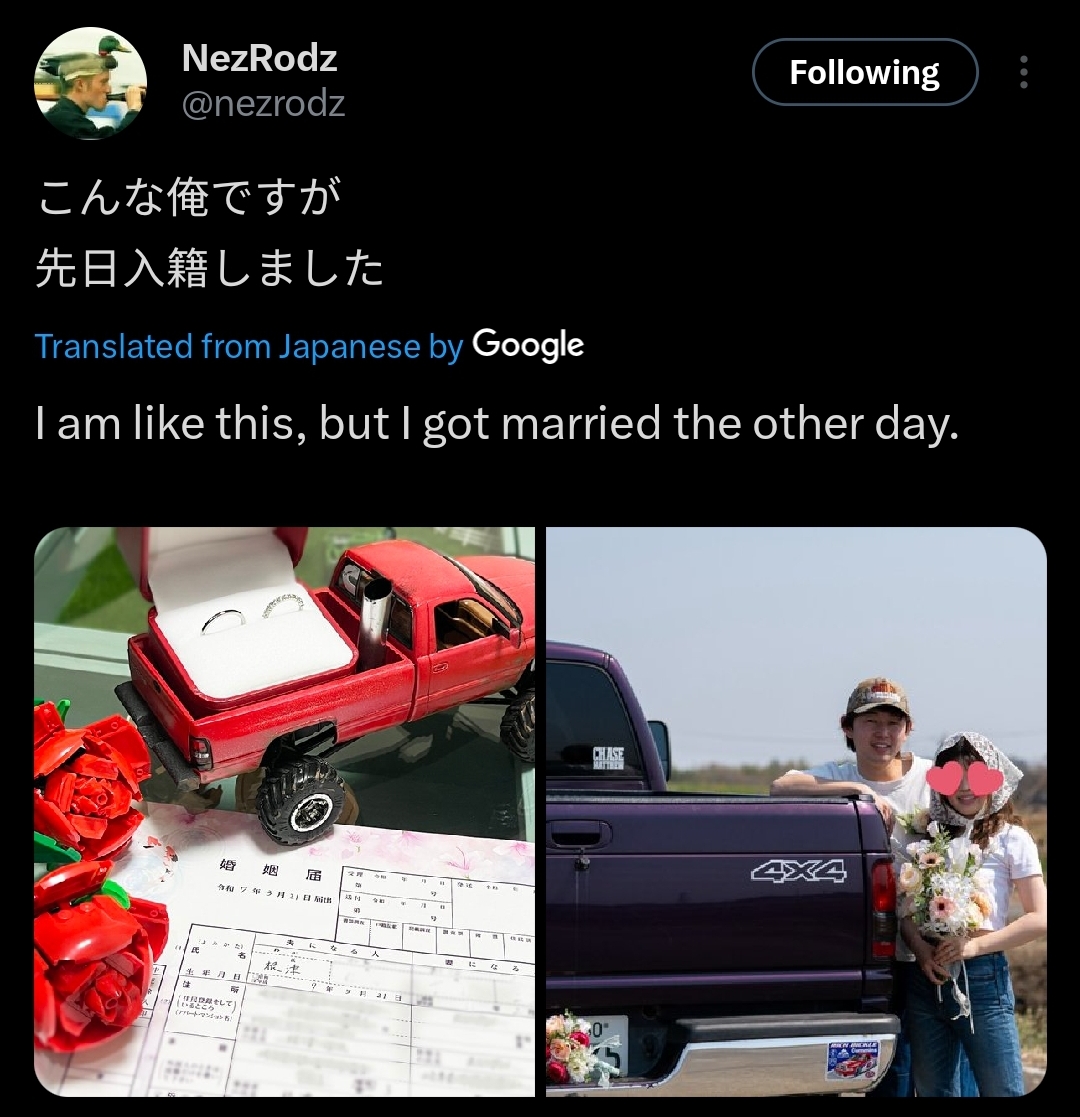Open the purple pickup truck couple photo
Viewport: 1080px width, 1117px height.
[796, 811]
